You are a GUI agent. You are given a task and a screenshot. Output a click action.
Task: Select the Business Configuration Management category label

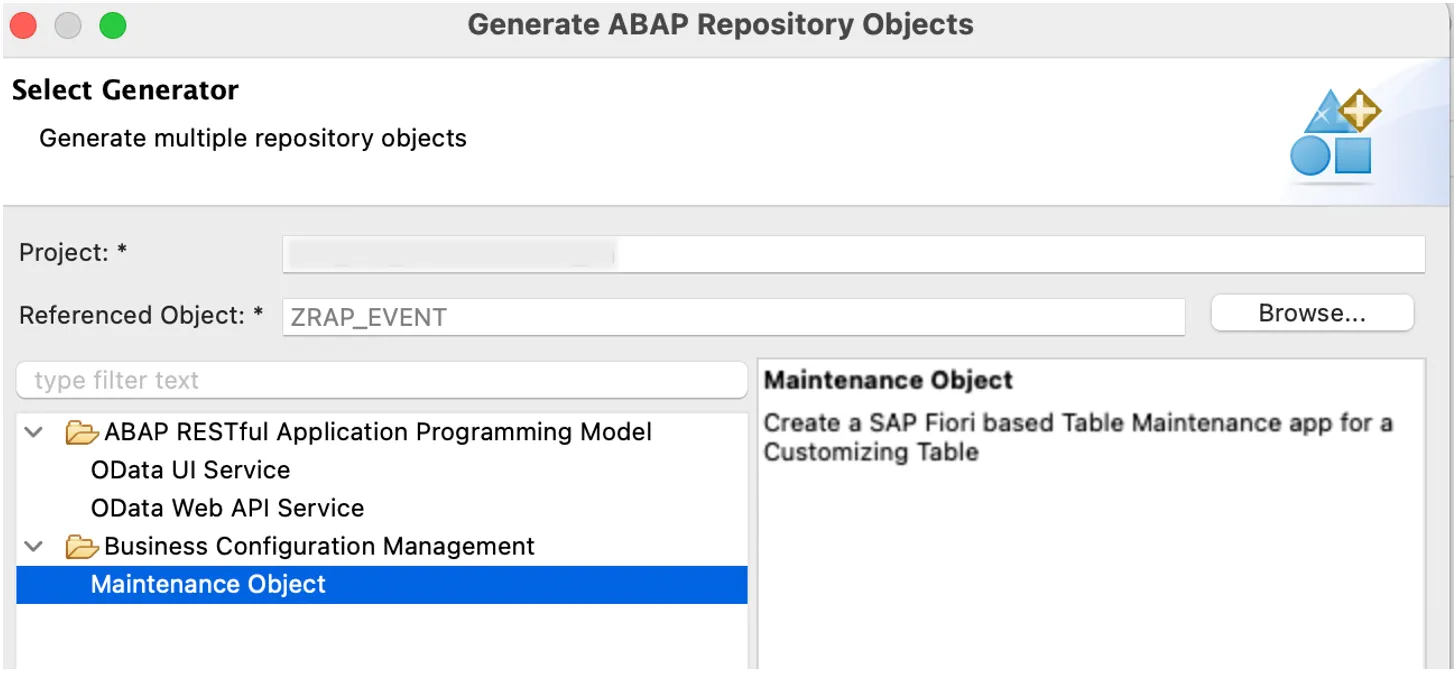[x=319, y=546]
